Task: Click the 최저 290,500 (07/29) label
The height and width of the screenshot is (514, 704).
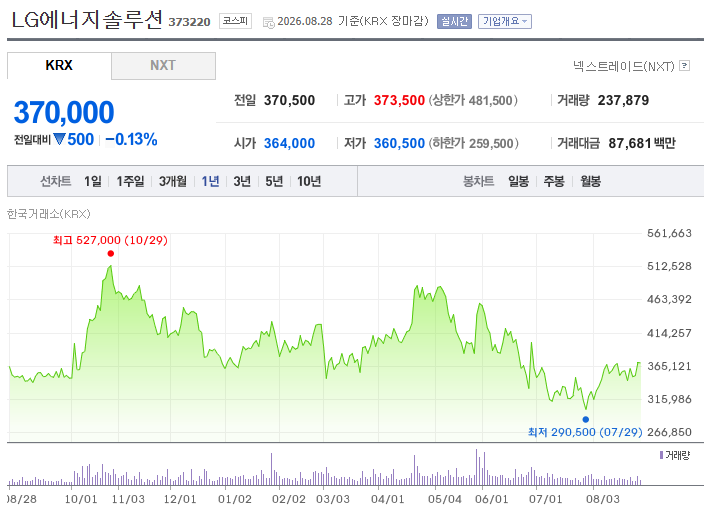Action: [585, 432]
